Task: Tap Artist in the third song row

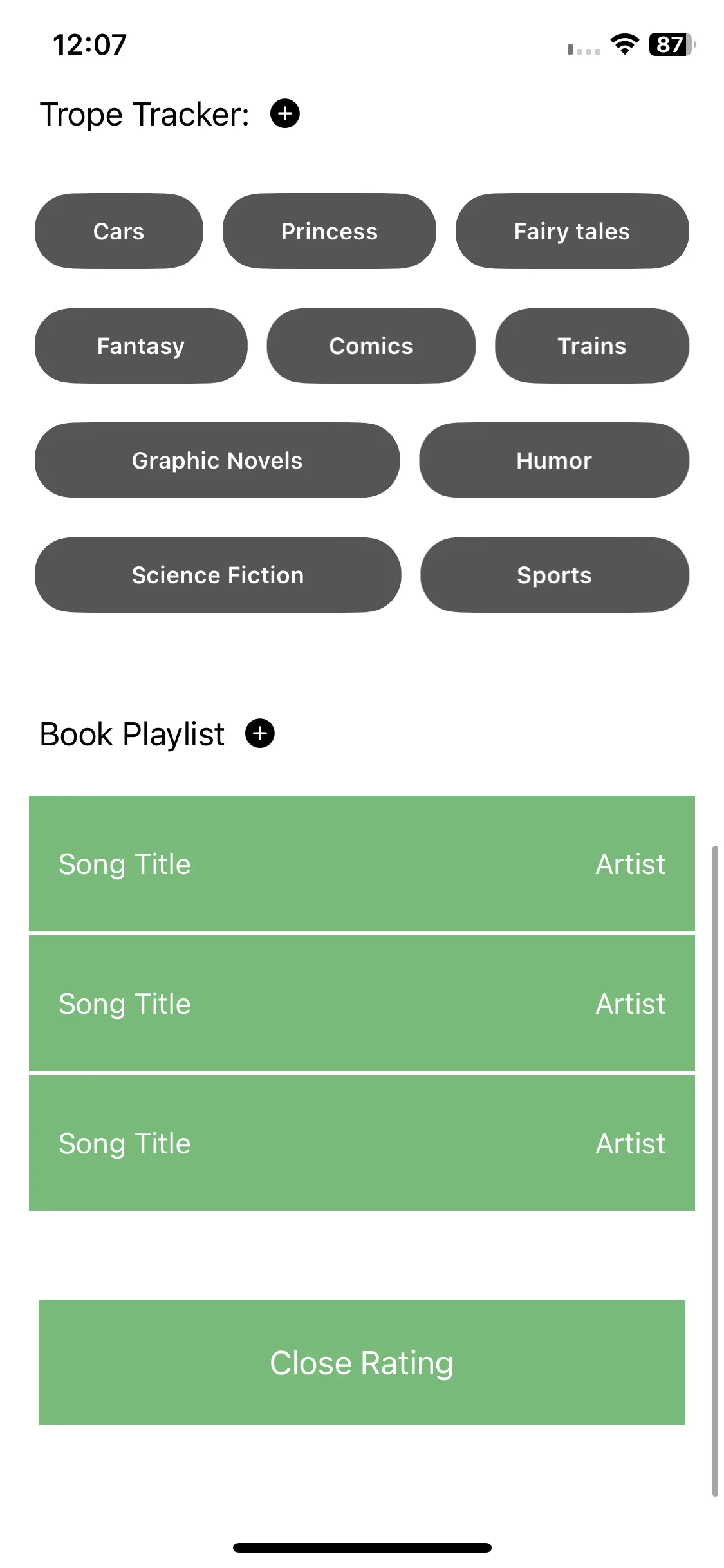Action: [630, 1143]
